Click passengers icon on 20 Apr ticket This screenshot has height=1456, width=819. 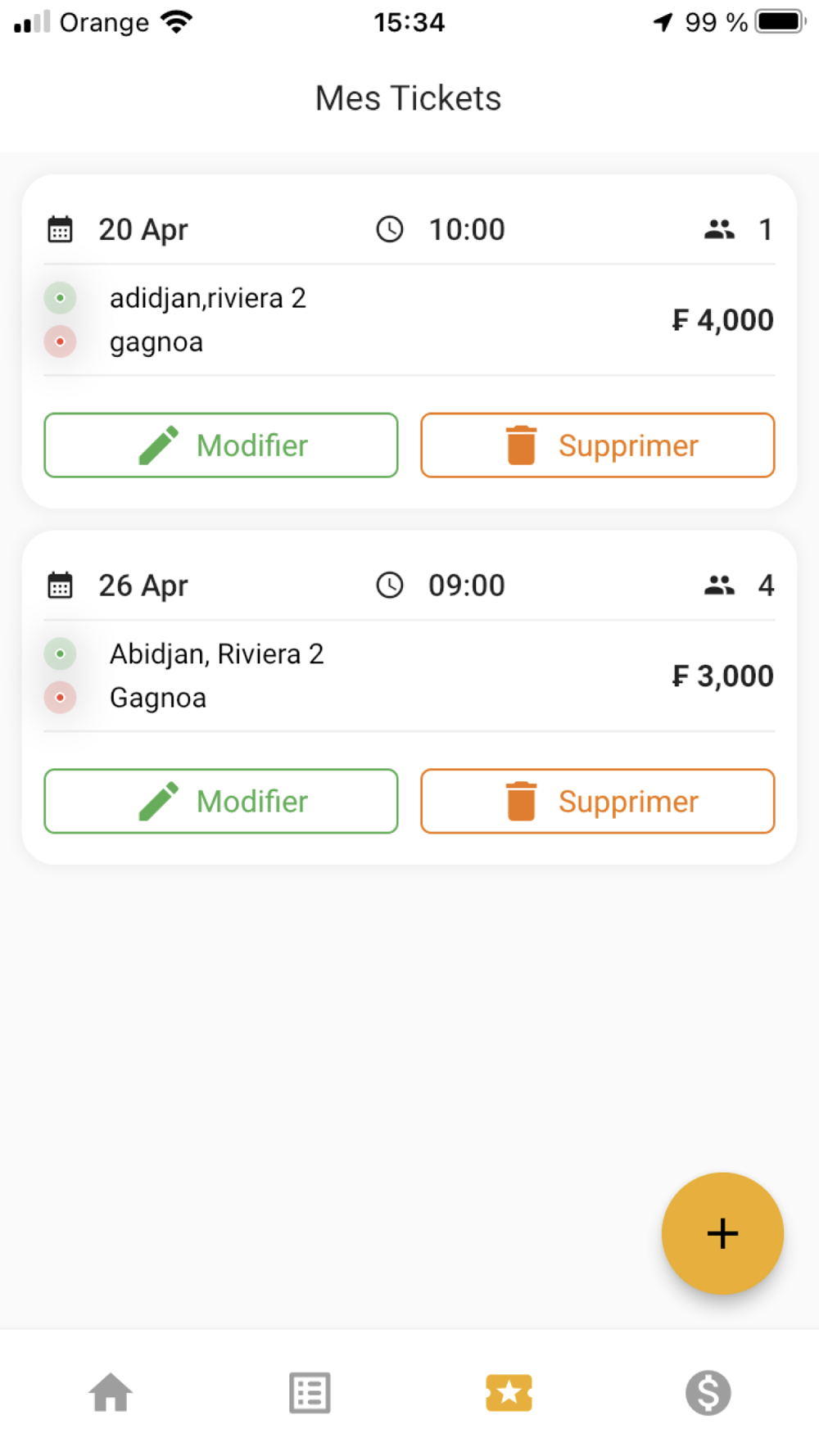719,229
